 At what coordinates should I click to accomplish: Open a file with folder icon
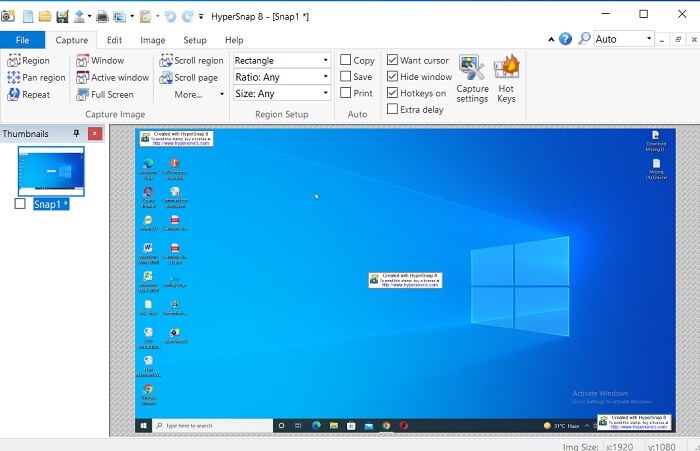click(x=45, y=17)
